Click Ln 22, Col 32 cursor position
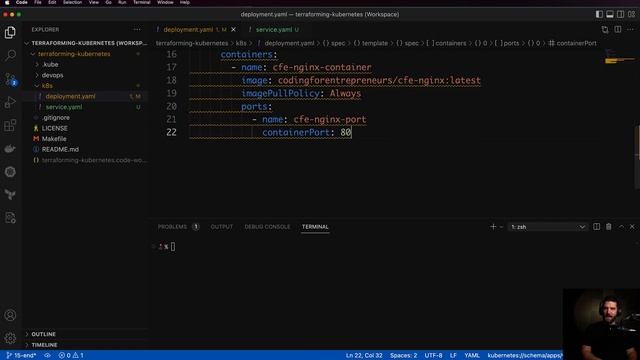The image size is (640, 360). click(364, 355)
